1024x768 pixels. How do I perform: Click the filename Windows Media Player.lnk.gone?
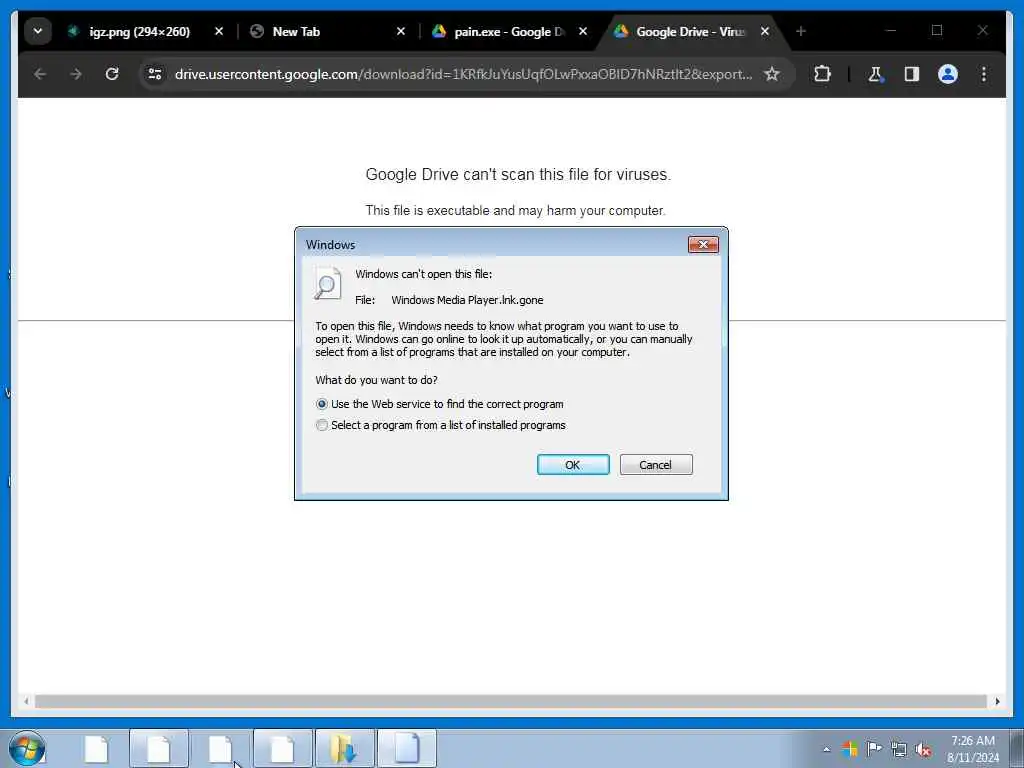click(x=467, y=300)
